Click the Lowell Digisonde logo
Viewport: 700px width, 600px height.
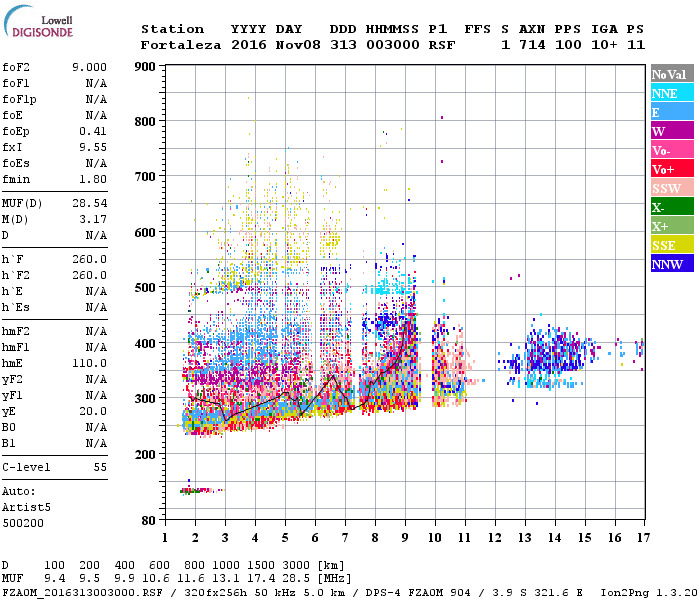click(x=38, y=21)
